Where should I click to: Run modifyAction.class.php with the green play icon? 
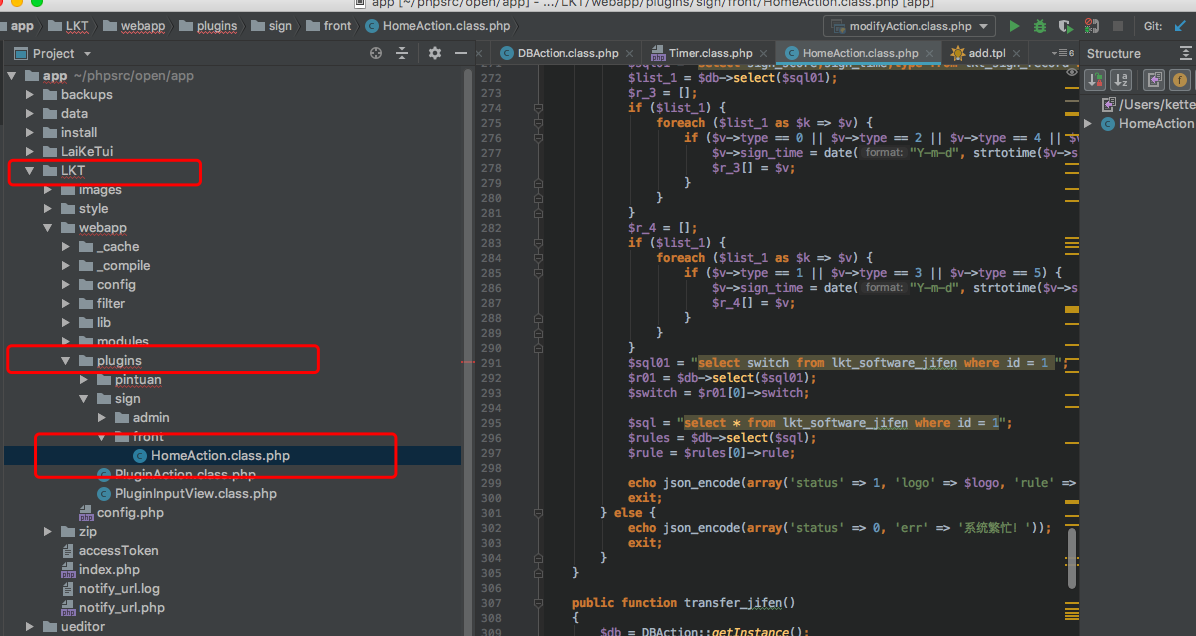coord(1014,26)
